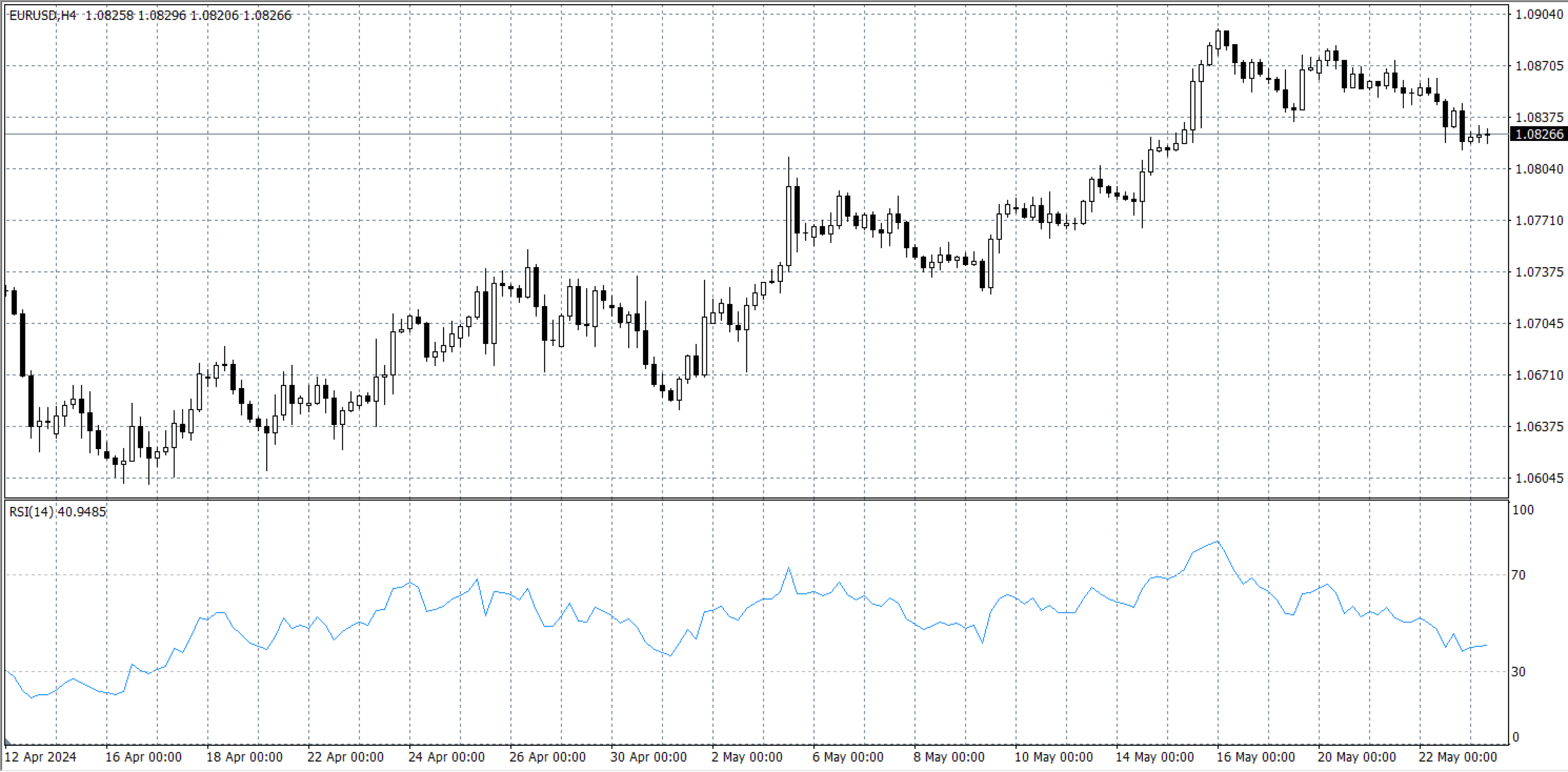
Task: Click the RSI line peak above 70
Action: coord(1217,541)
